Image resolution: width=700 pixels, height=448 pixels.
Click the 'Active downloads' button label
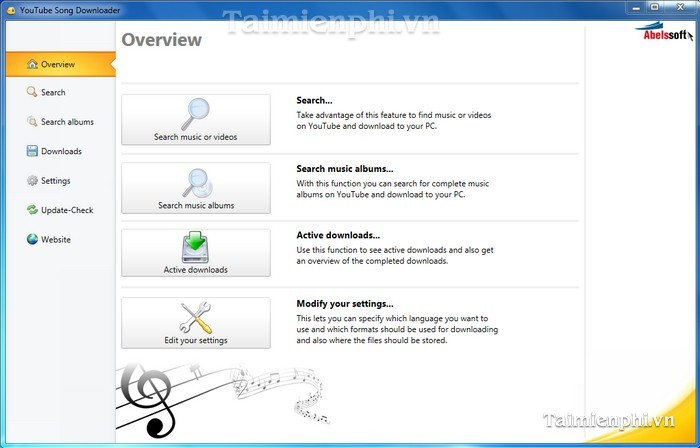[x=196, y=270]
